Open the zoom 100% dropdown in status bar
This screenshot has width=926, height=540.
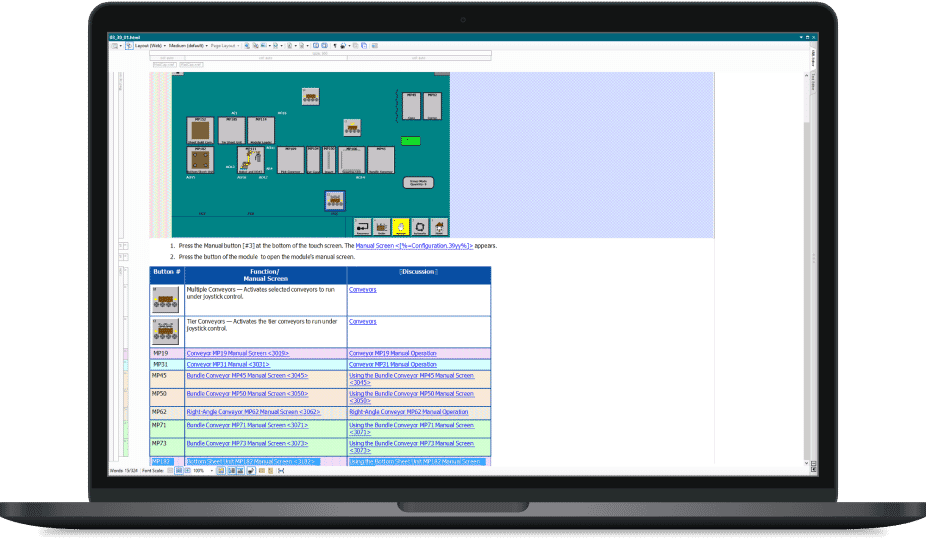click(203, 471)
